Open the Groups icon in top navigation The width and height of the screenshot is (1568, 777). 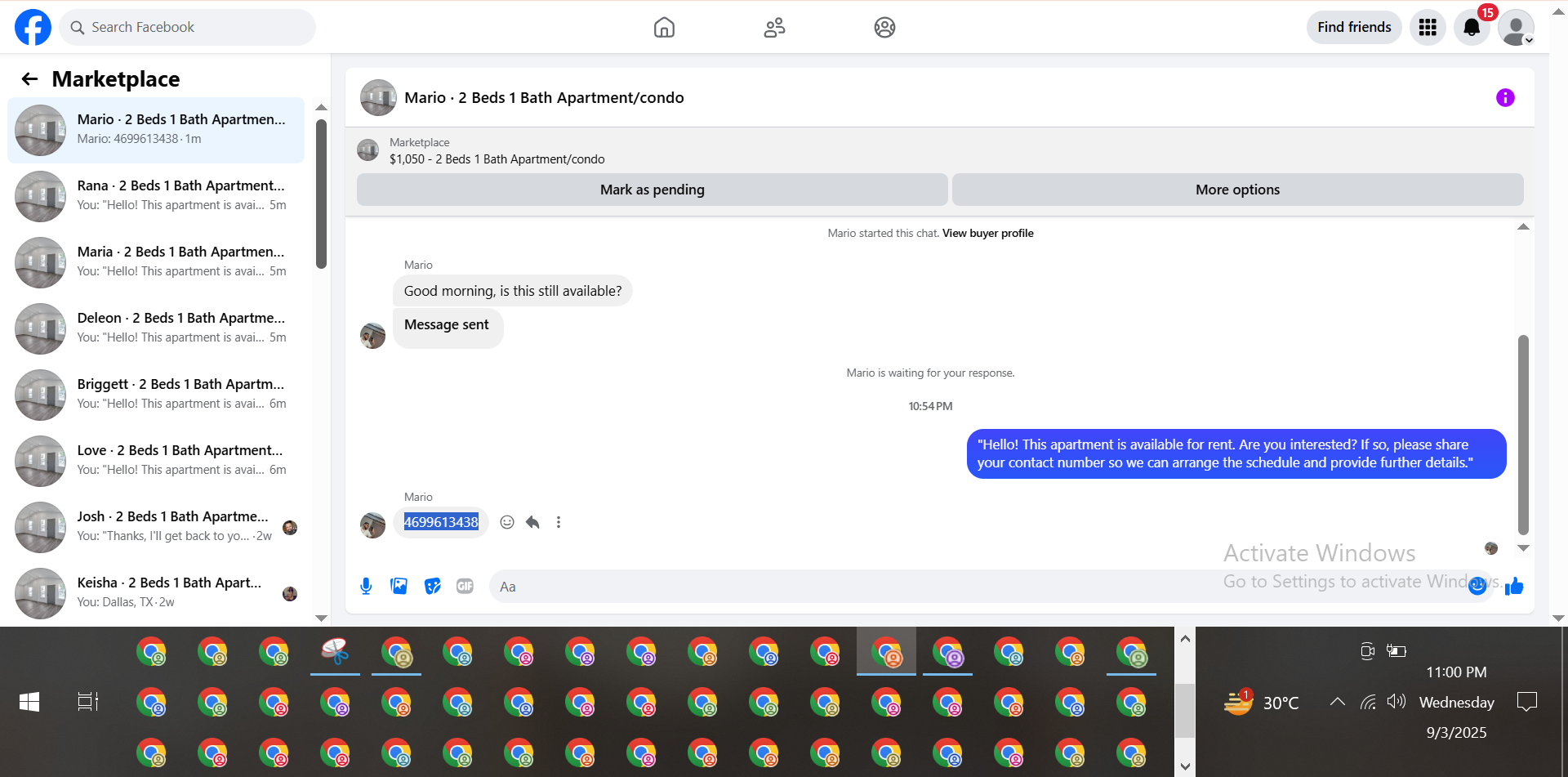click(x=884, y=28)
